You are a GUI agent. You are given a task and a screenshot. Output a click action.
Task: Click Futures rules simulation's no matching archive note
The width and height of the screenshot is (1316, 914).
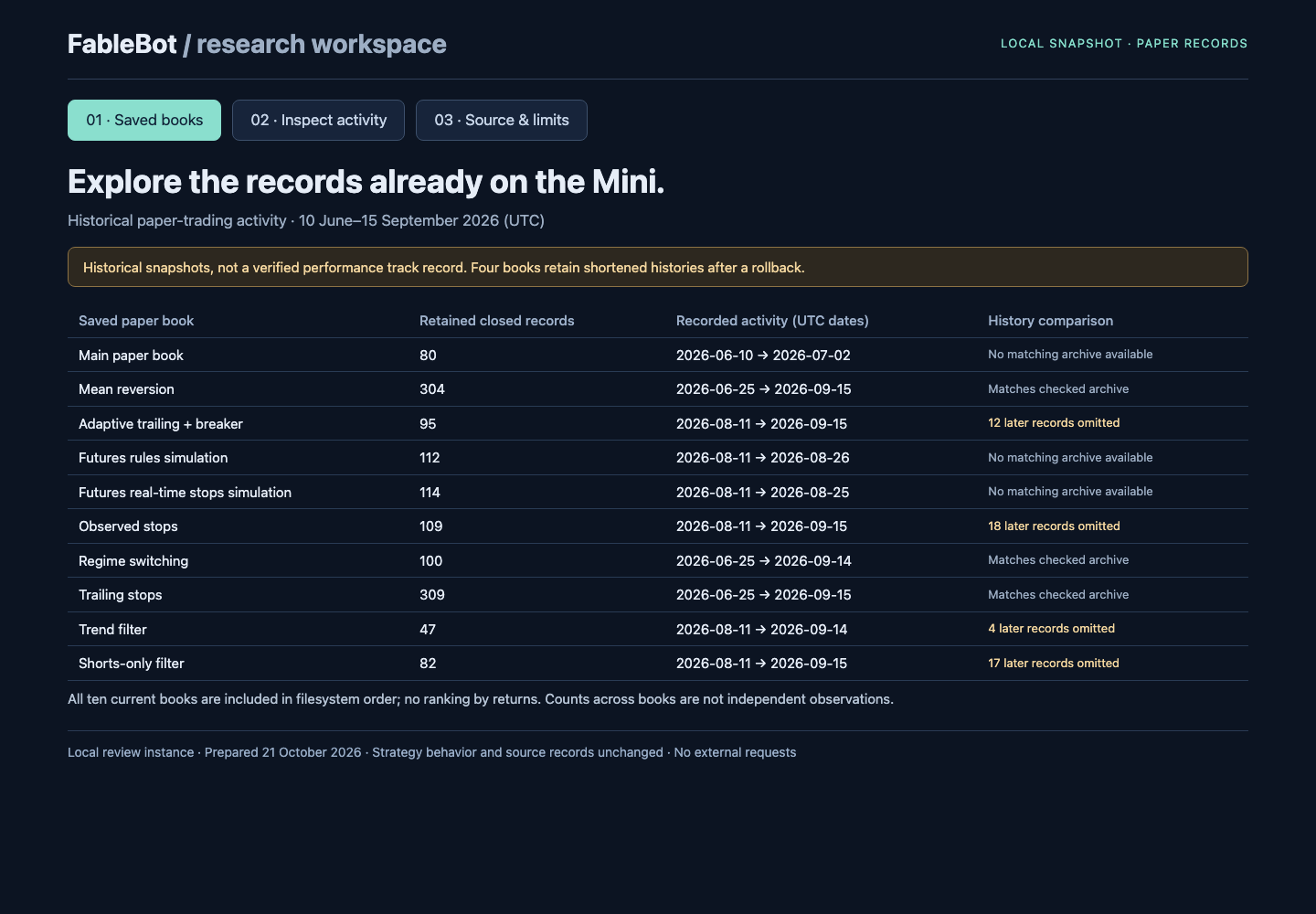(1070, 458)
